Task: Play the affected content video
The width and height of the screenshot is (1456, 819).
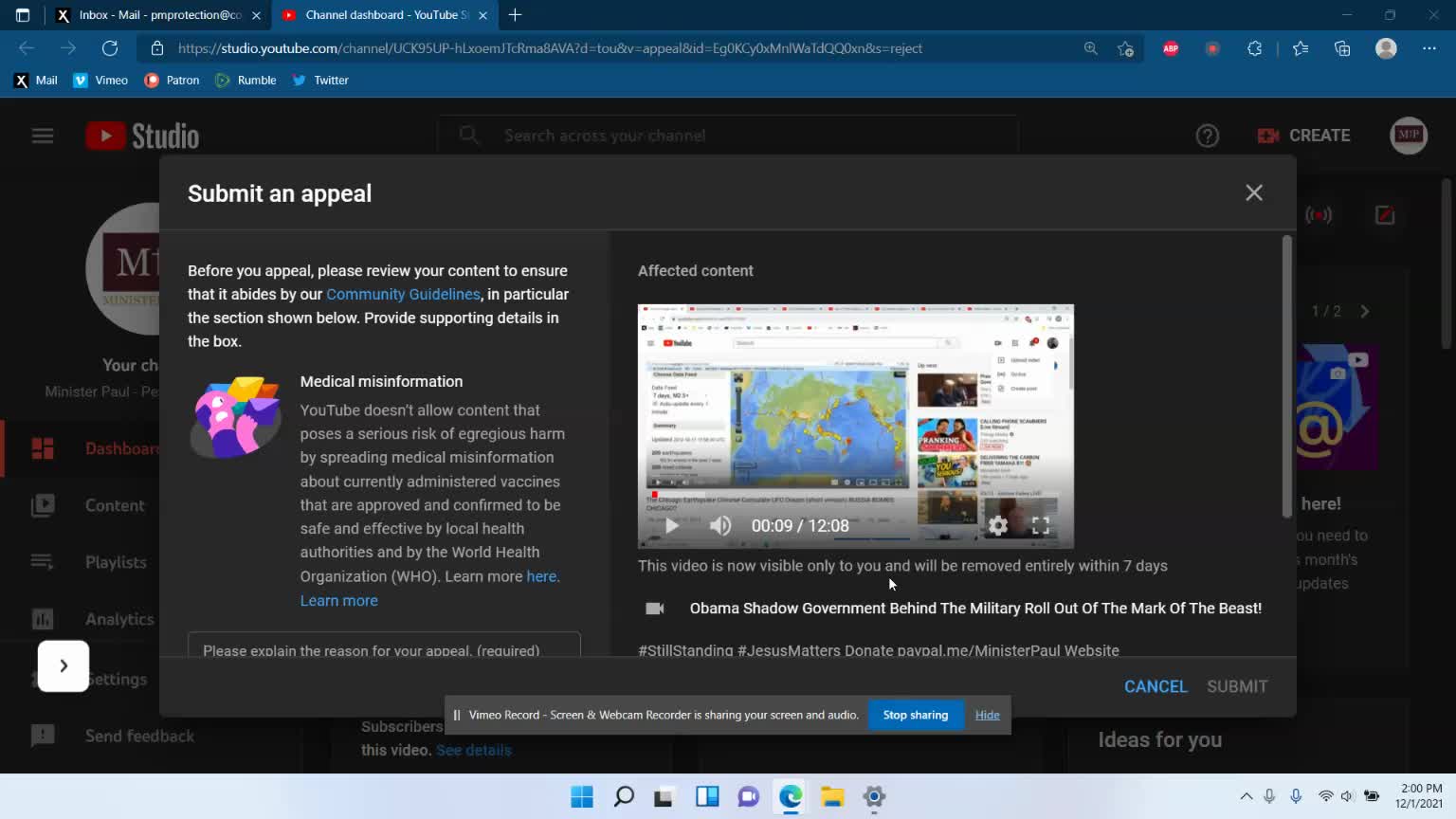Action: pyautogui.click(x=671, y=525)
